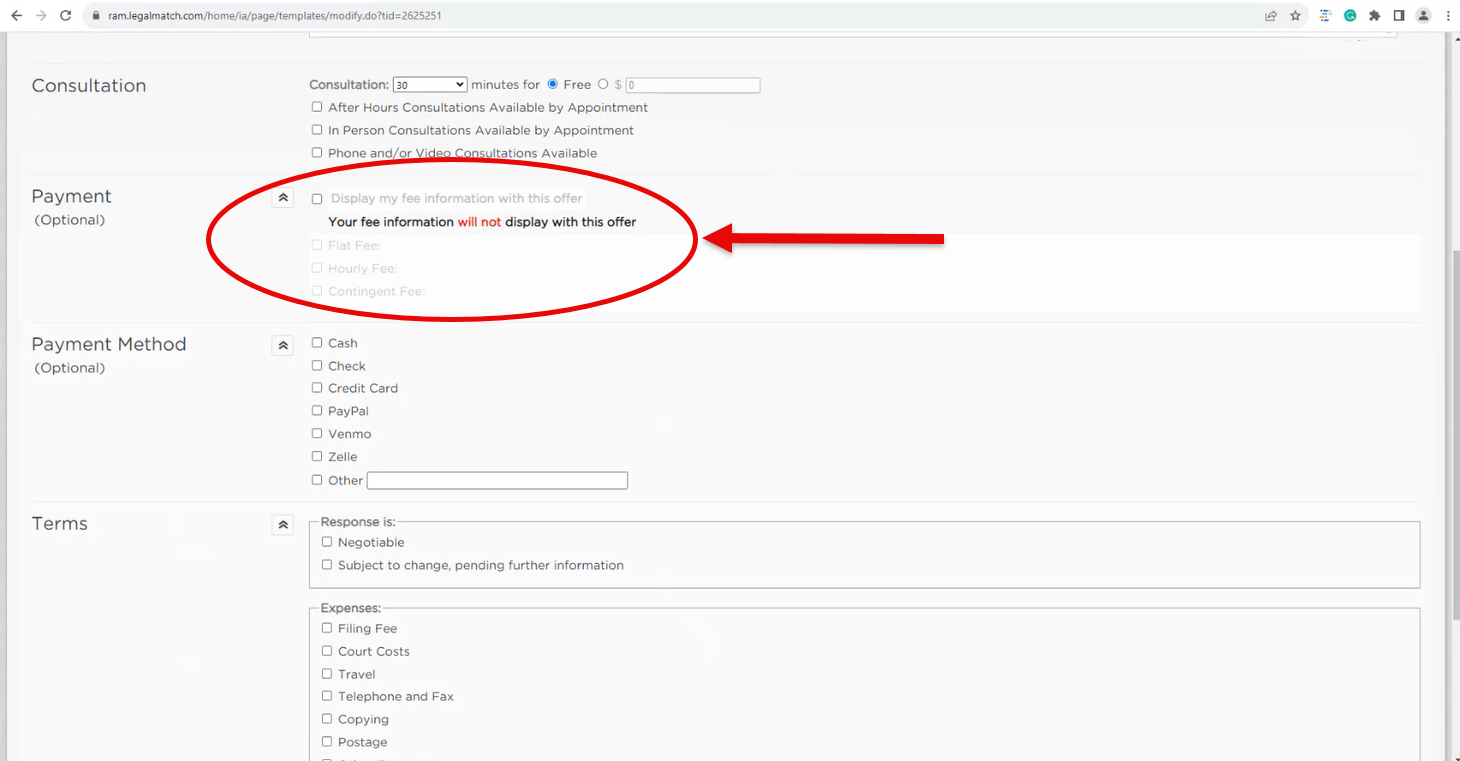Select the dollar amount consultation radio button
Image resolution: width=1460 pixels, height=761 pixels.
[x=603, y=85]
